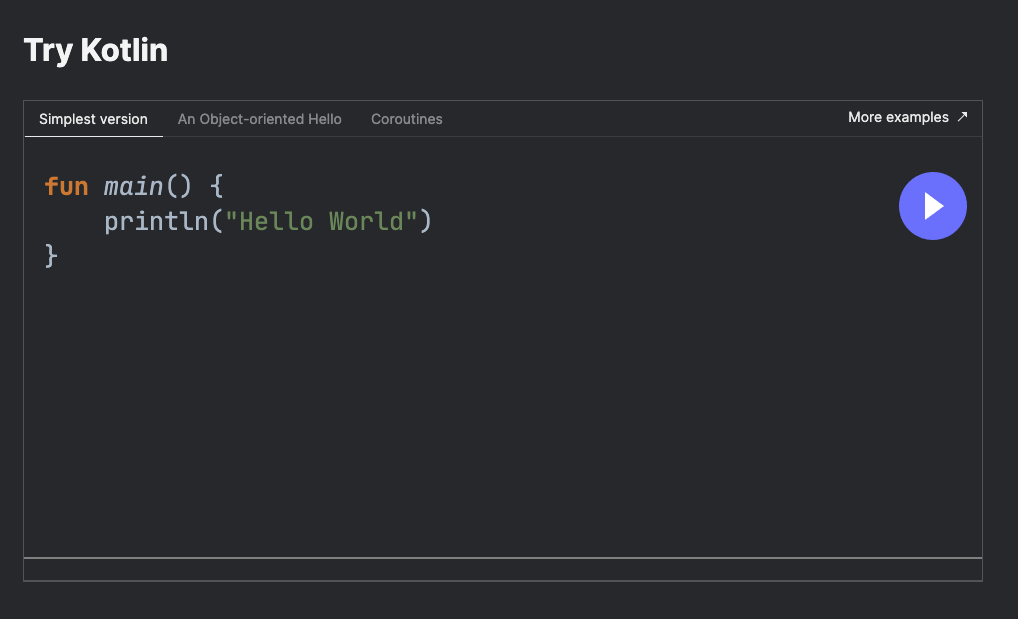The width and height of the screenshot is (1018, 619).
Task: Click the closing curly brace line
Action: [51, 256]
